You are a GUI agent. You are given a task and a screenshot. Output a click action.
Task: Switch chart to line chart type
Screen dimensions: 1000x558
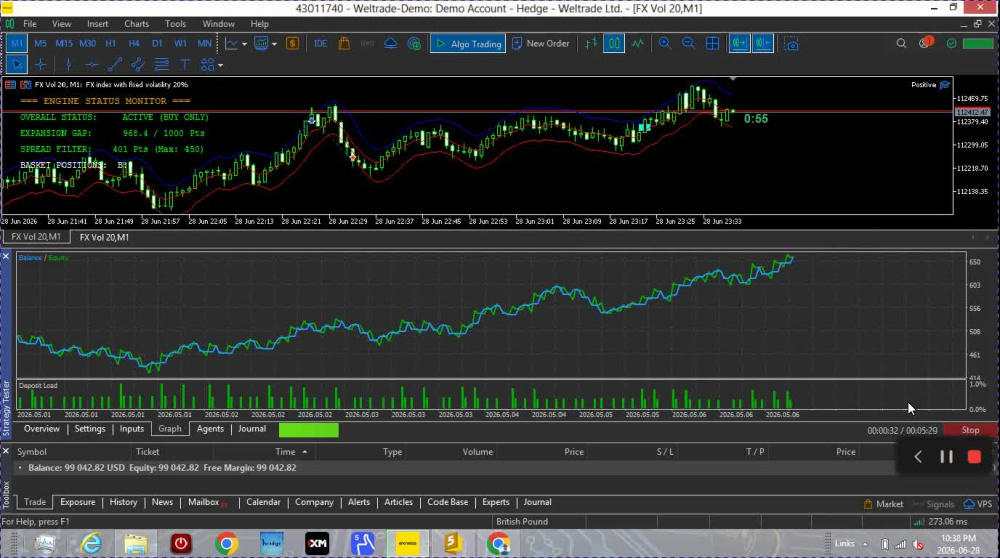(x=637, y=43)
